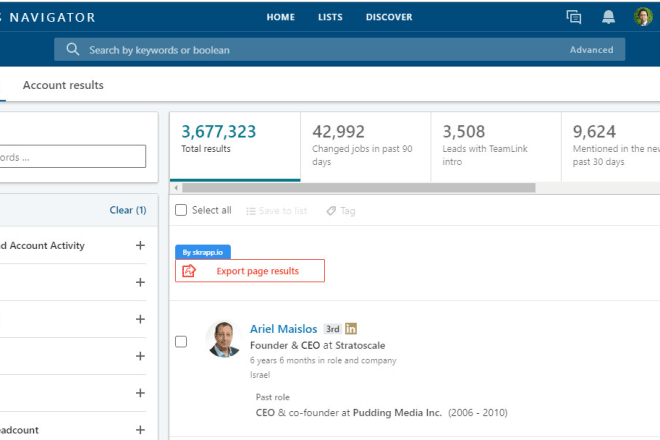The width and height of the screenshot is (660, 440).
Task: Switch to the Account results tab
Action: 63,85
